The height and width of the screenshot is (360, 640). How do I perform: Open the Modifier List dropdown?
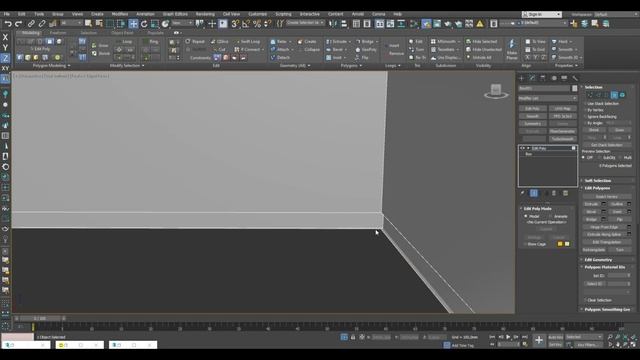tap(547, 98)
